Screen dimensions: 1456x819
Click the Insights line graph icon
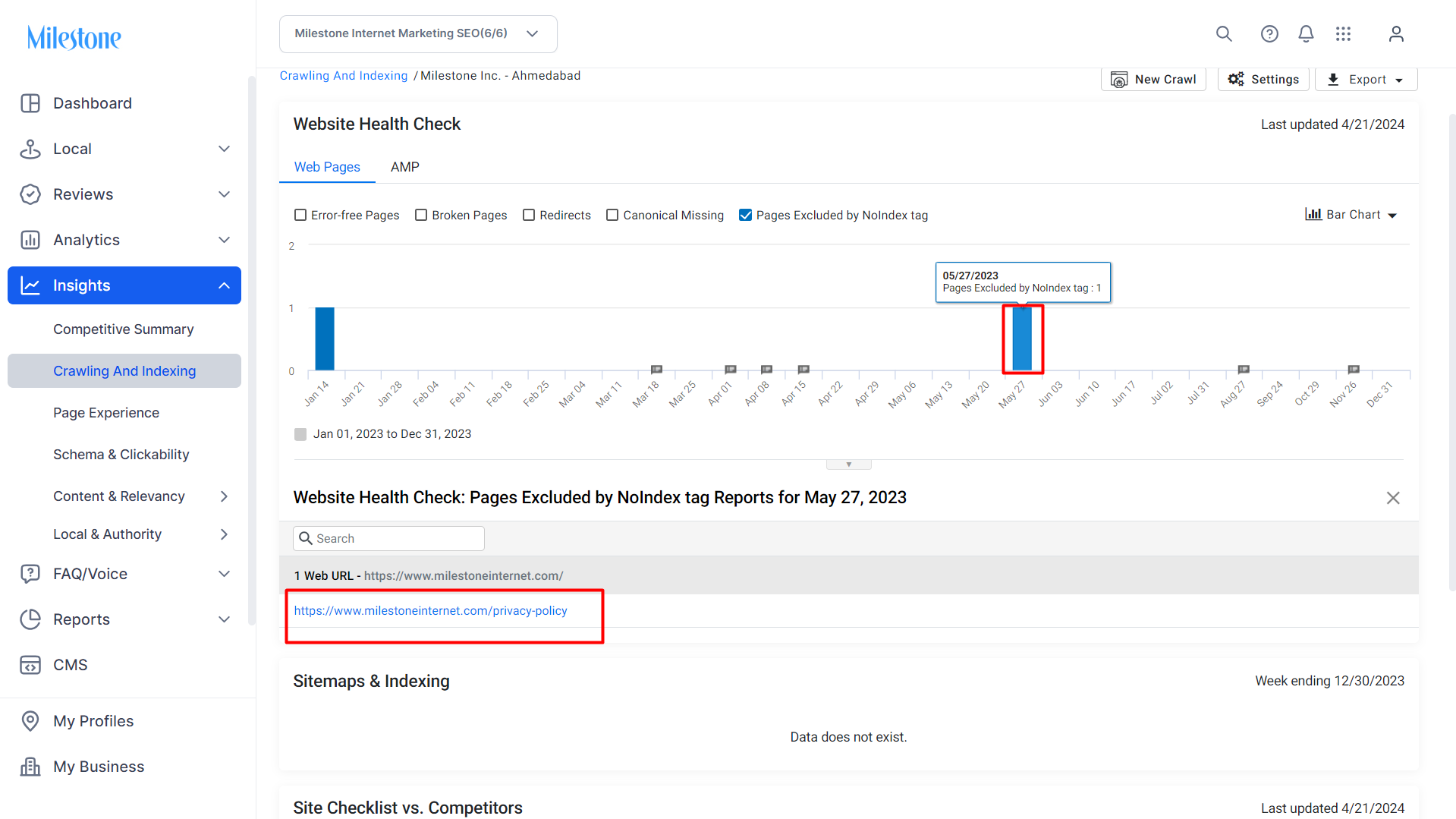click(30, 285)
